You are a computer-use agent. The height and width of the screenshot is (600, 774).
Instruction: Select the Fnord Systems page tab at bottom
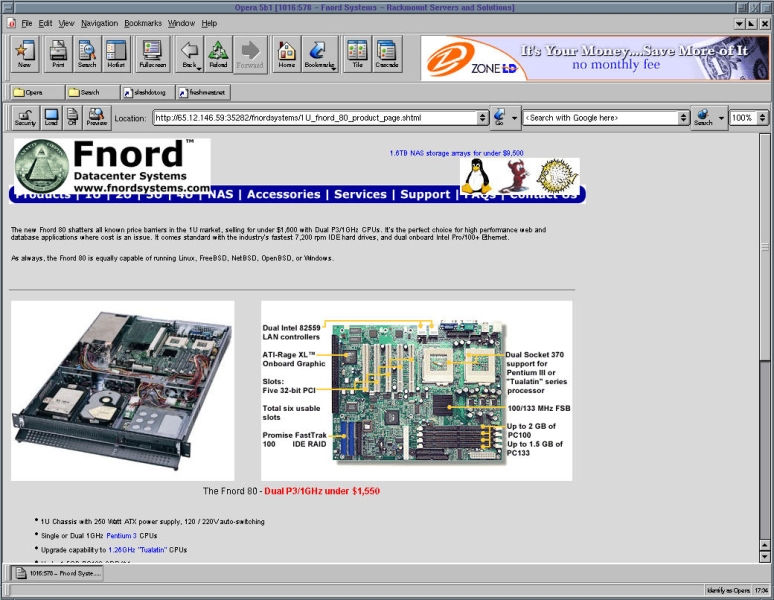[57, 573]
